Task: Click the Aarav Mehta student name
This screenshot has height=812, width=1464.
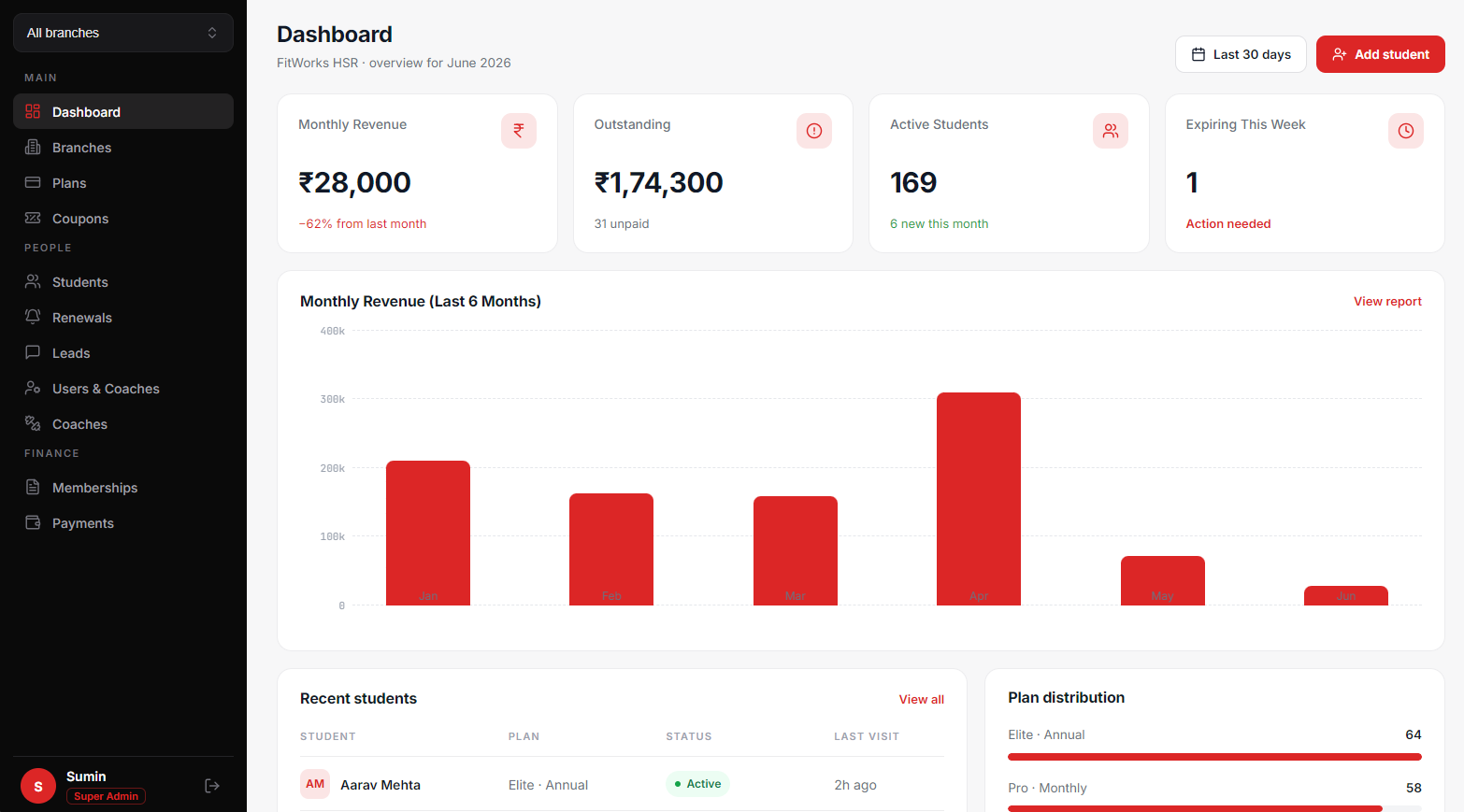Action: coord(380,785)
